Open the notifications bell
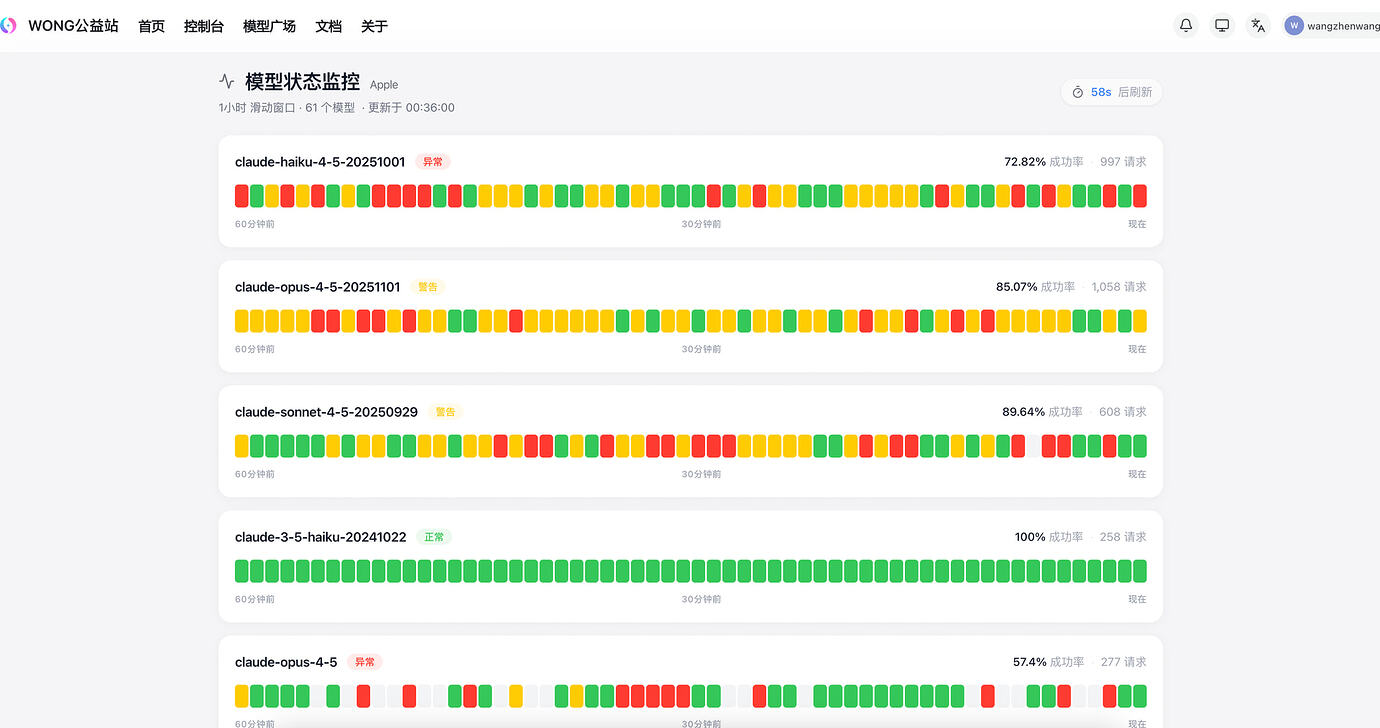 click(1186, 26)
